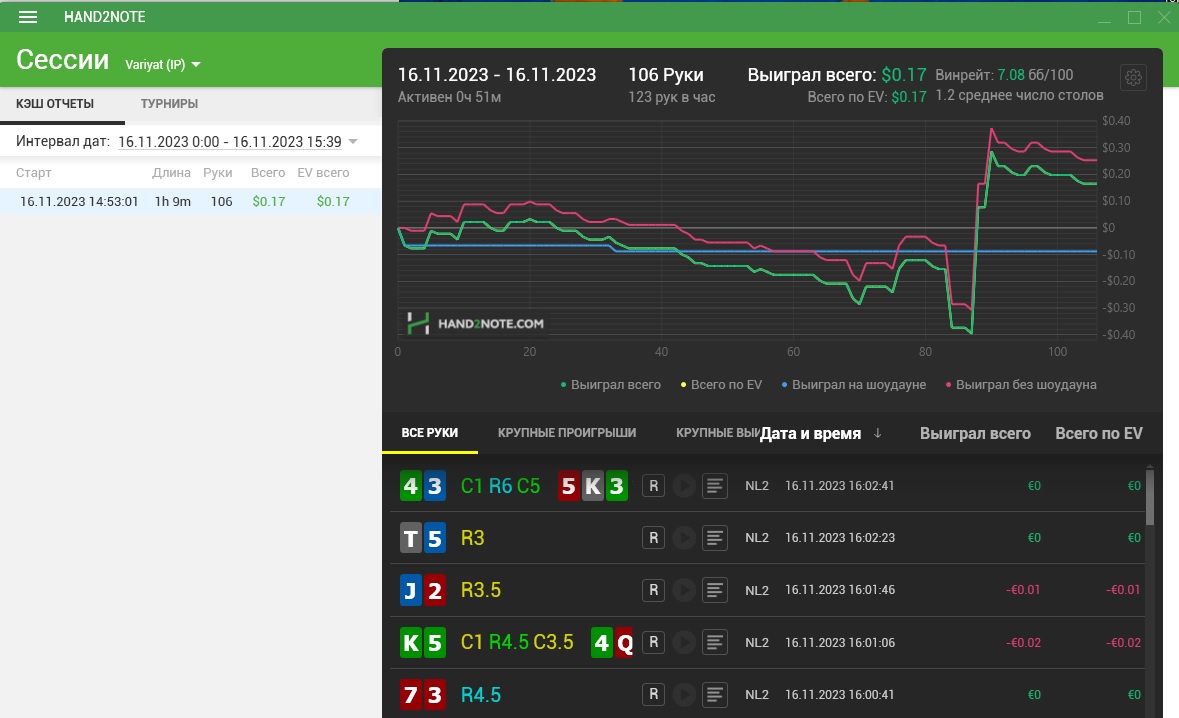Toggle Выиграл всего legend series
The image size is (1179, 718).
tap(611, 384)
